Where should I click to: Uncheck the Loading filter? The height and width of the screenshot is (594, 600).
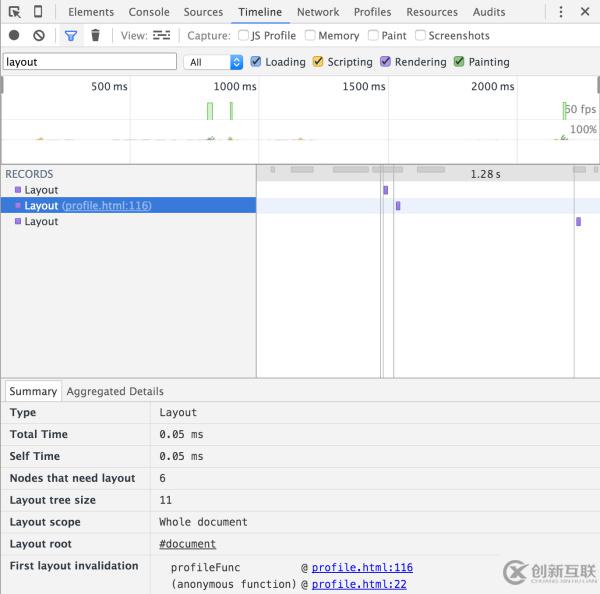256,62
